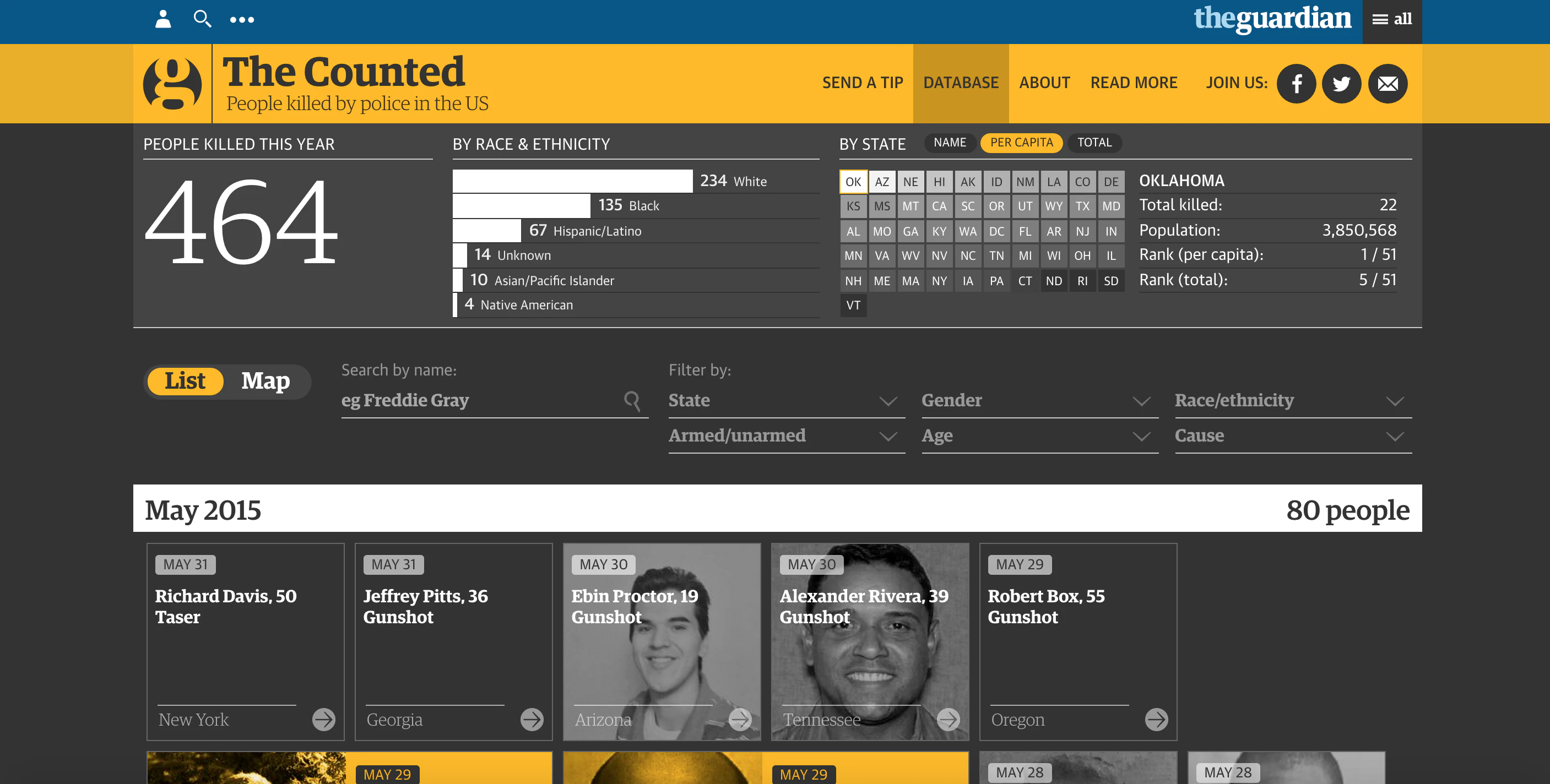Open the Guardian Facebook page icon
This screenshot has width=1550, height=784.
(x=1296, y=84)
